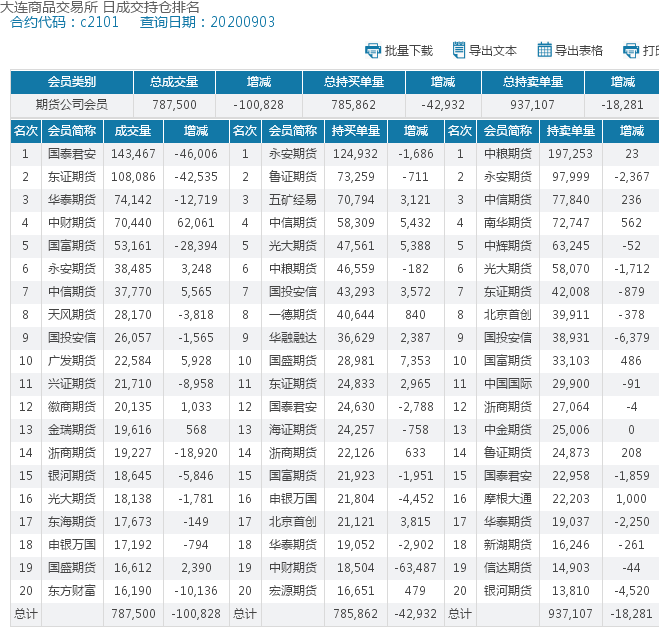Click 东海期货 in the volume ranking
The height and width of the screenshot is (629, 659).
click(72, 521)
